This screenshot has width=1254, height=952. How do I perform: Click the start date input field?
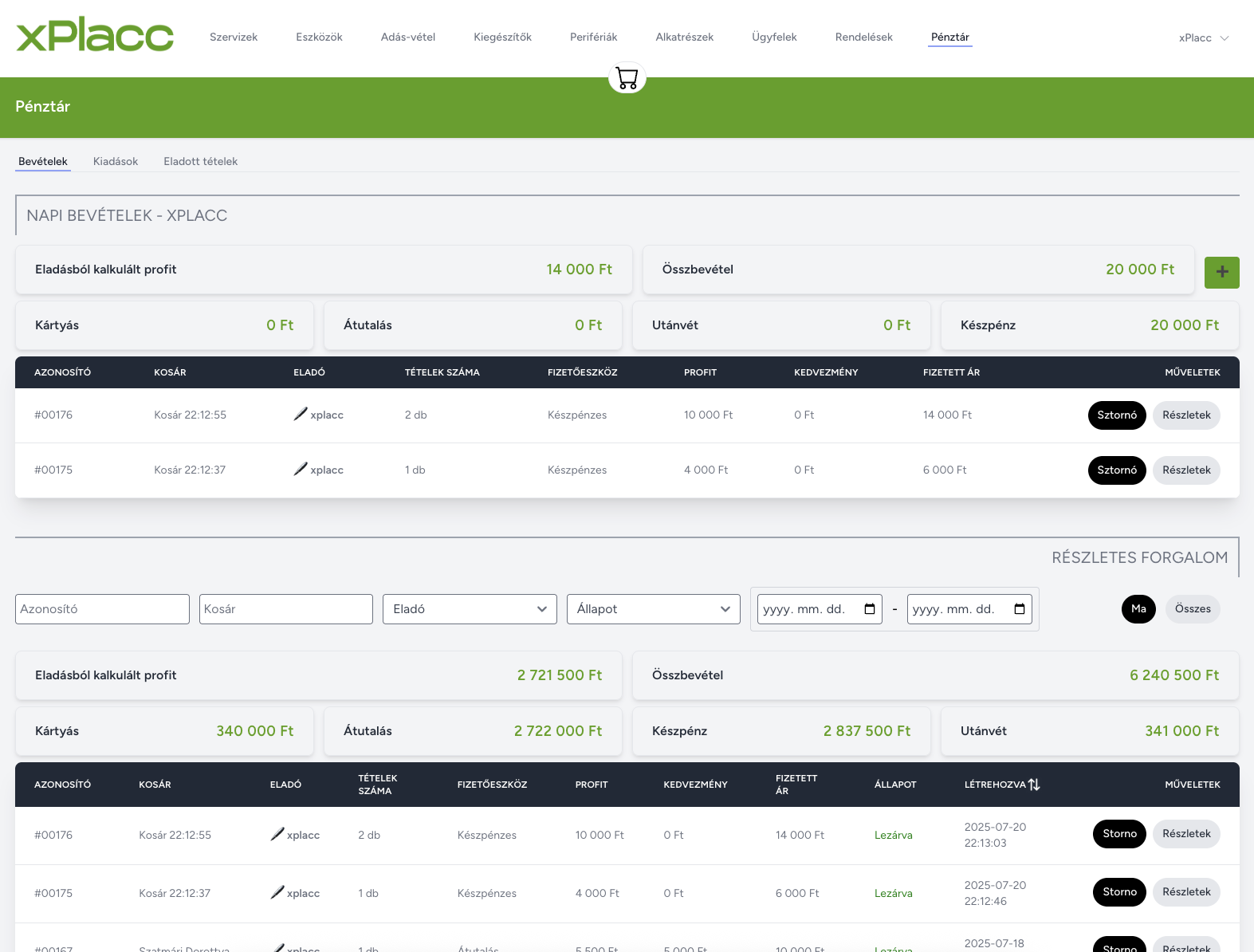tap(820, 609)
